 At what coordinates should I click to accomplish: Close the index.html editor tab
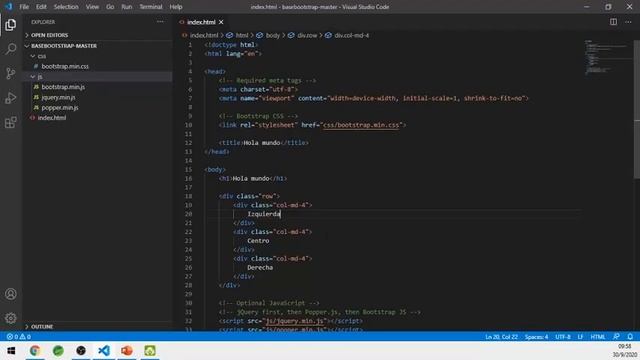point(221,22)
